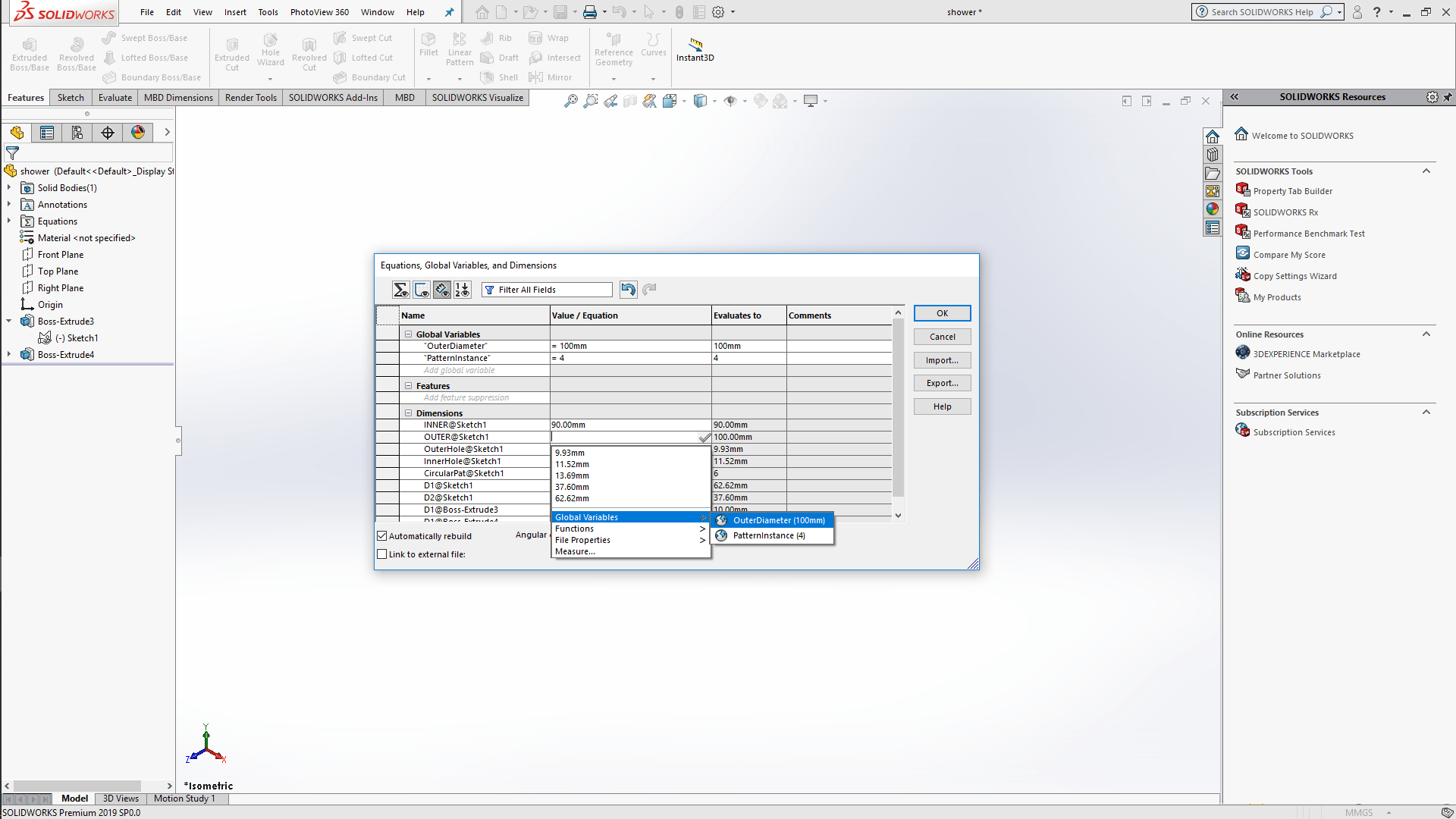
Task: Collapse the Global Variables section
Action: (409, 334)
